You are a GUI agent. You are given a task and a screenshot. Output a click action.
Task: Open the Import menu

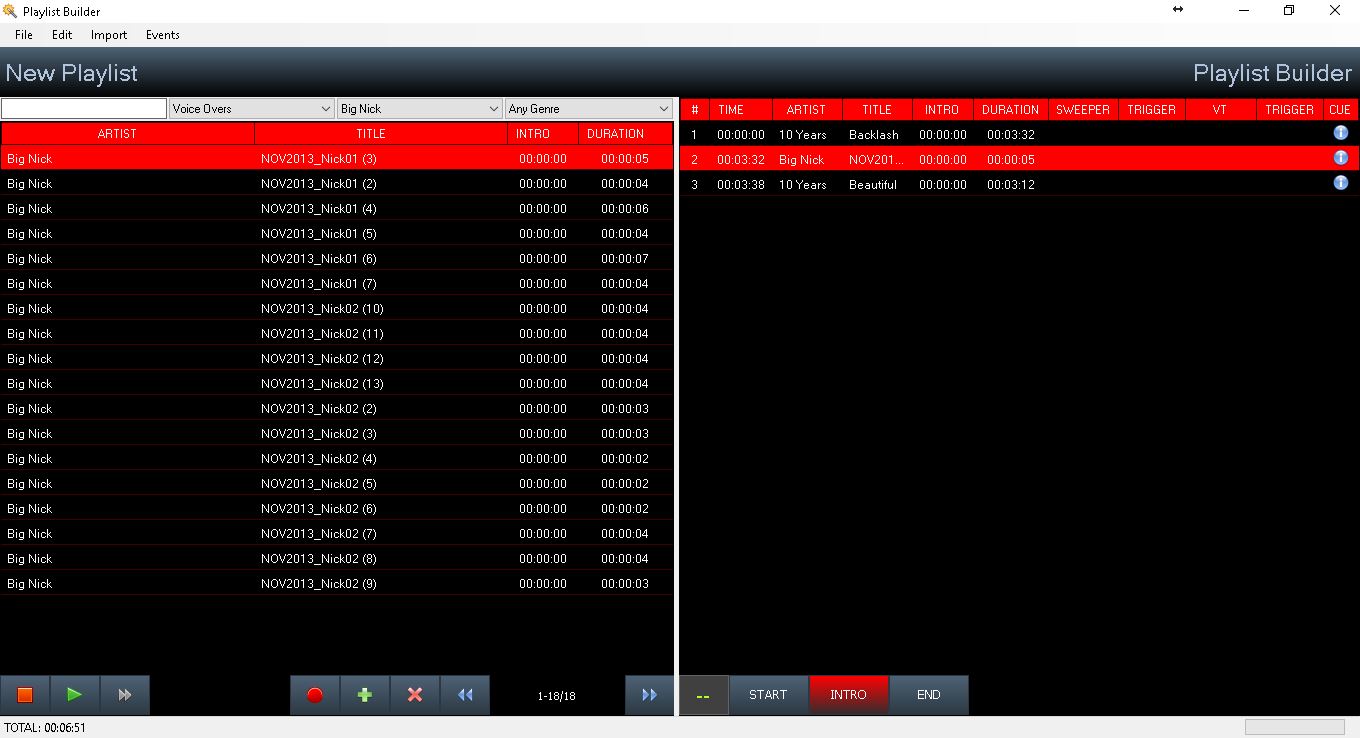click(x=109, y=35)
